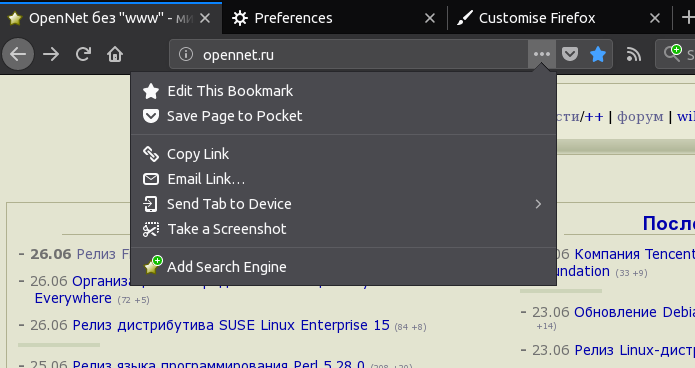Open the search engine magnifier dropdown

672,53
